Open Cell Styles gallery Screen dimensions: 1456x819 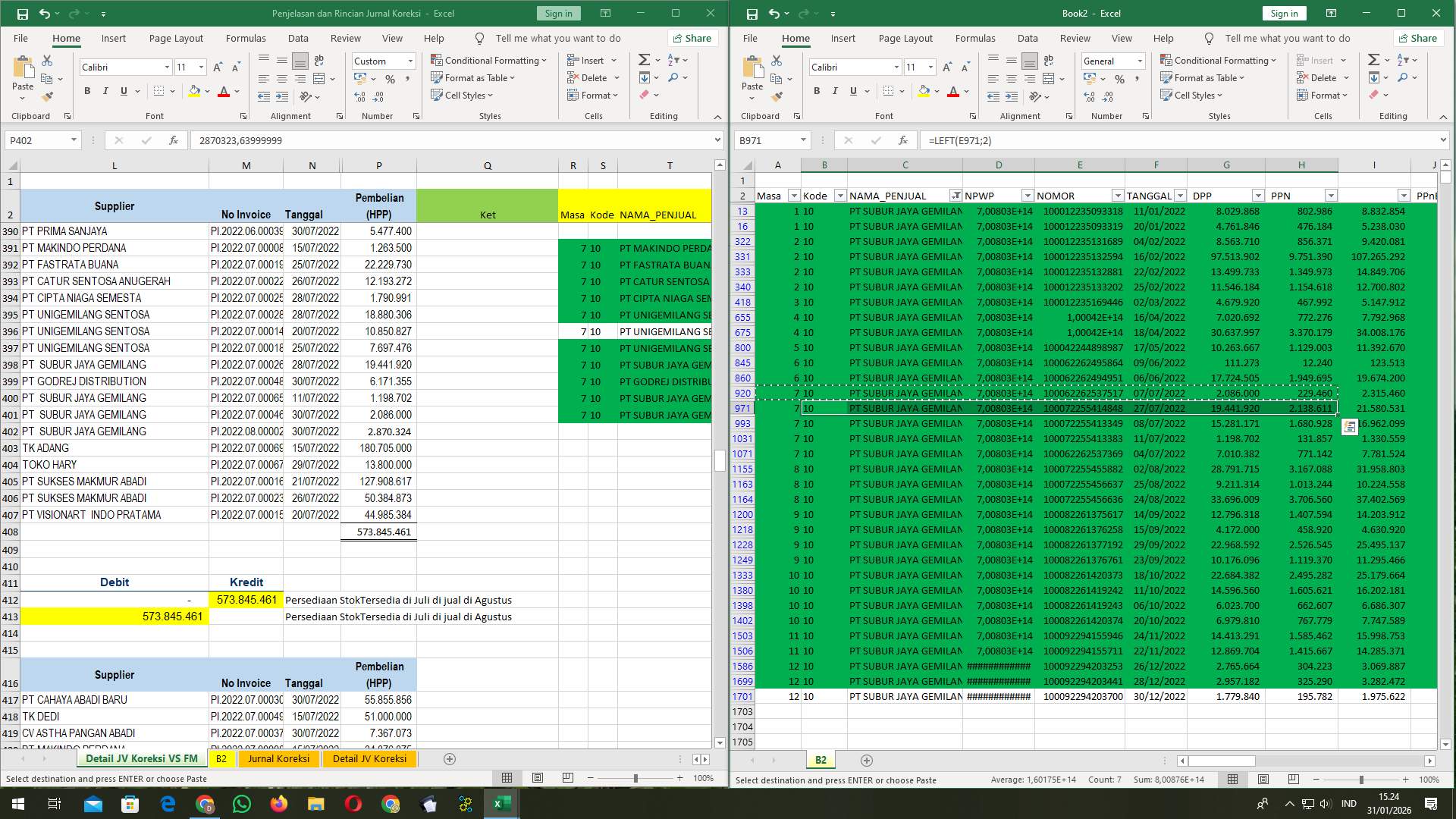tap(462, 95)
